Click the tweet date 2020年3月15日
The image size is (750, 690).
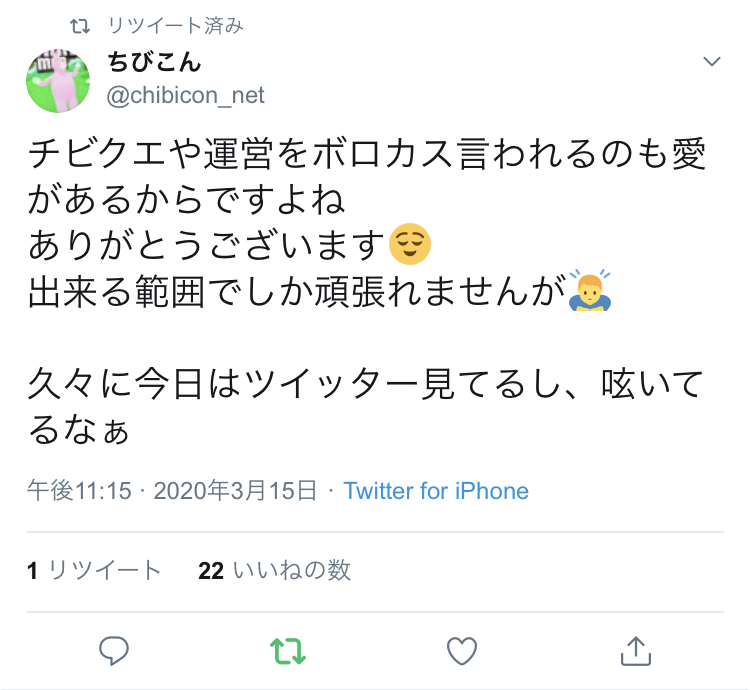(235, 491)
